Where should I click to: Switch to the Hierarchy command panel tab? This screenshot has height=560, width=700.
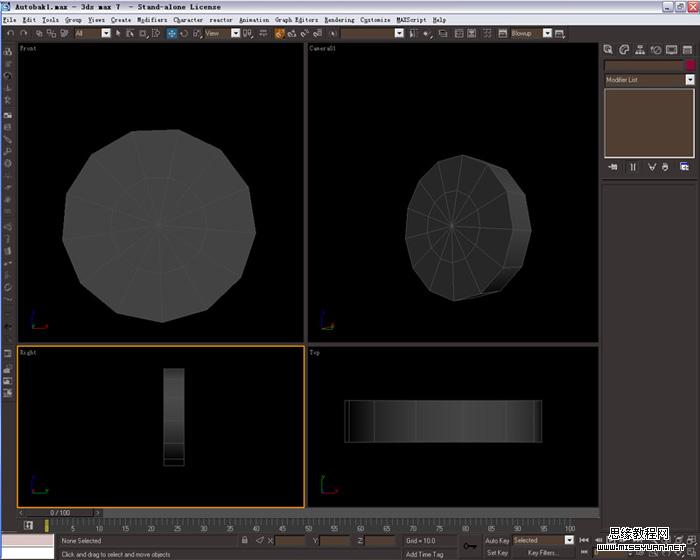click(x=640, y=50)
